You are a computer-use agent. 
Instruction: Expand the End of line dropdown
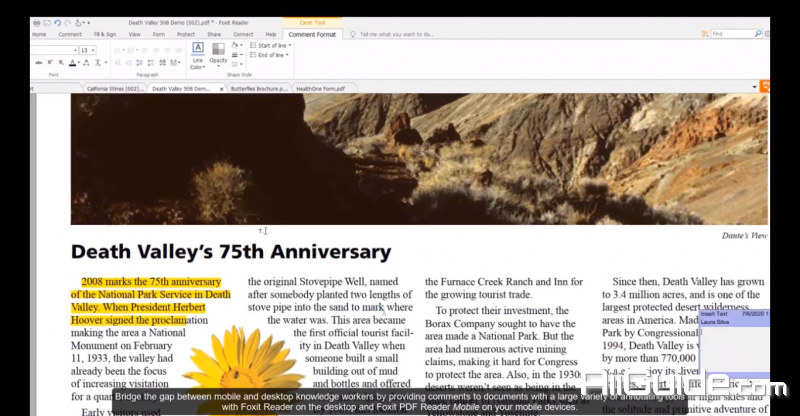(x=269, y=55)
